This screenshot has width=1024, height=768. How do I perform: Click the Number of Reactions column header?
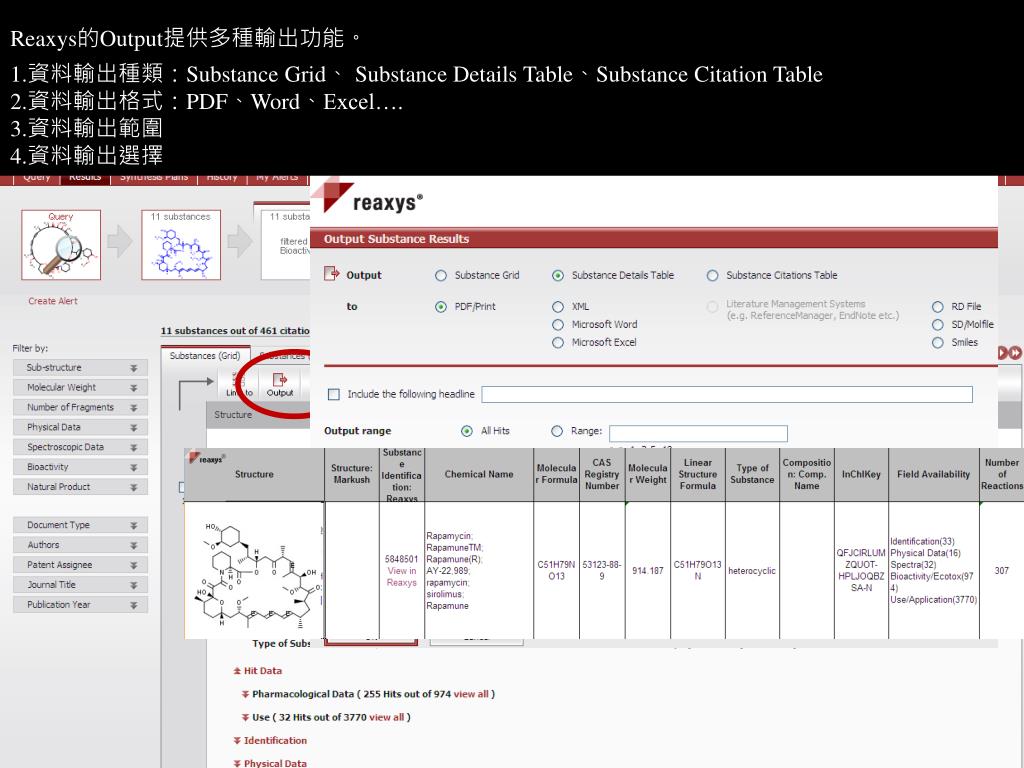tap(1002, 474)
